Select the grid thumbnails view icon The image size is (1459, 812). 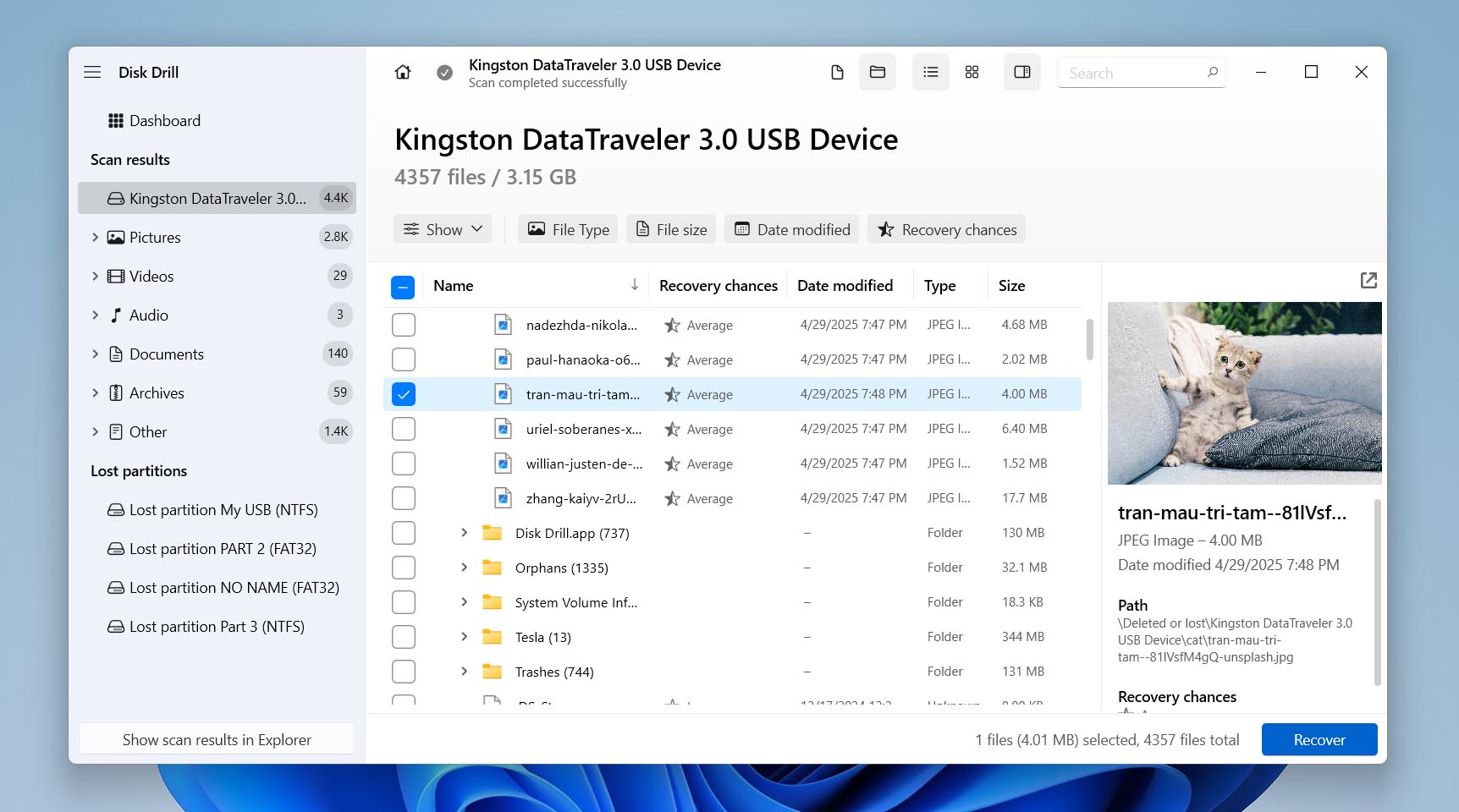(x=972, y=72)
